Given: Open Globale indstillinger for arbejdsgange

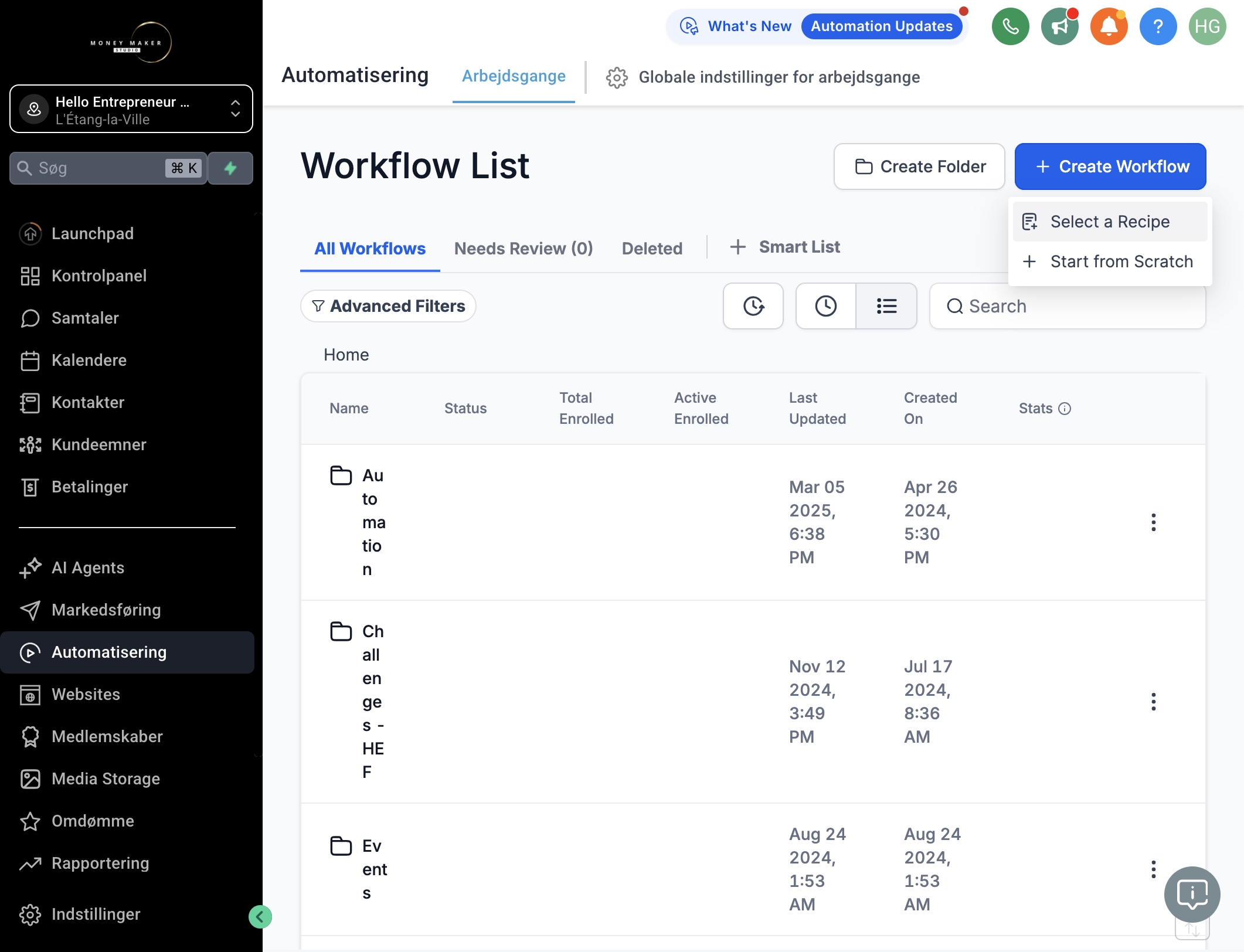Looking at the screenshot, I should coord(763,77).
